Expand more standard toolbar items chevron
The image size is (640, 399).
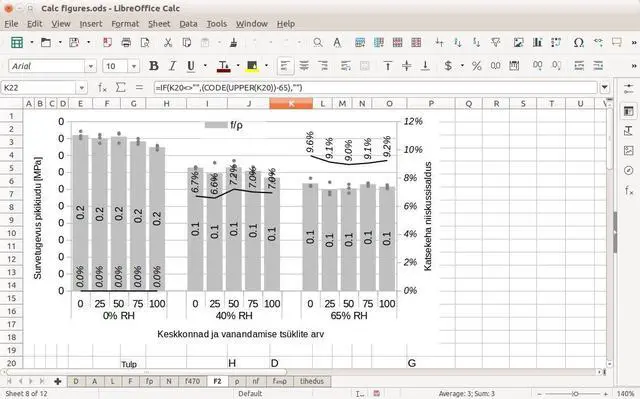(x=634, y=42)
